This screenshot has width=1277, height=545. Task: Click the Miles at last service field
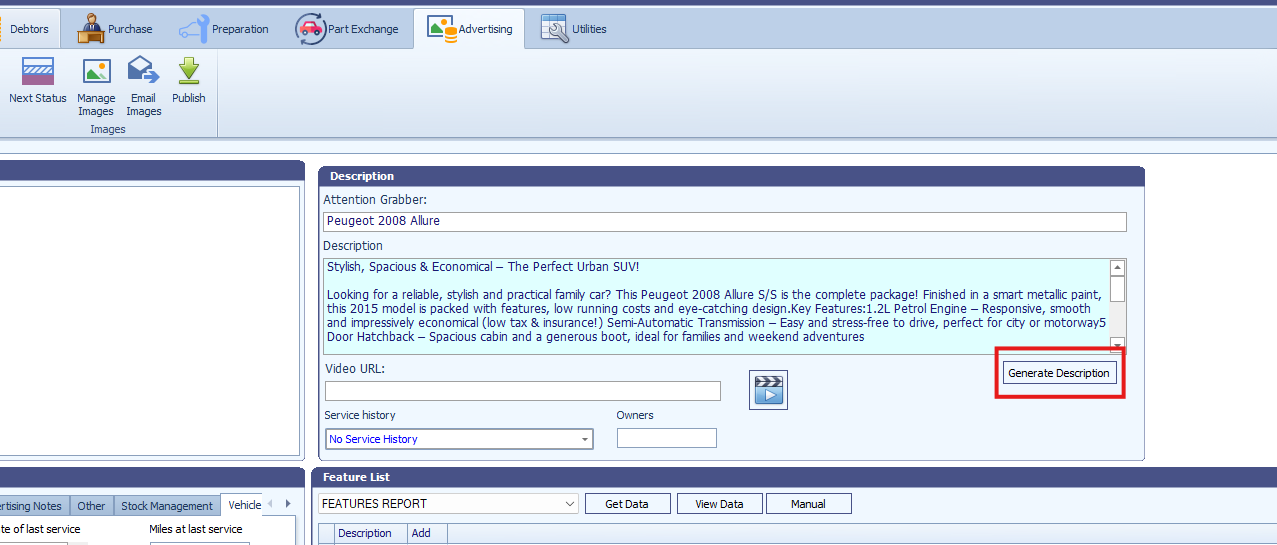click(199, 543)
